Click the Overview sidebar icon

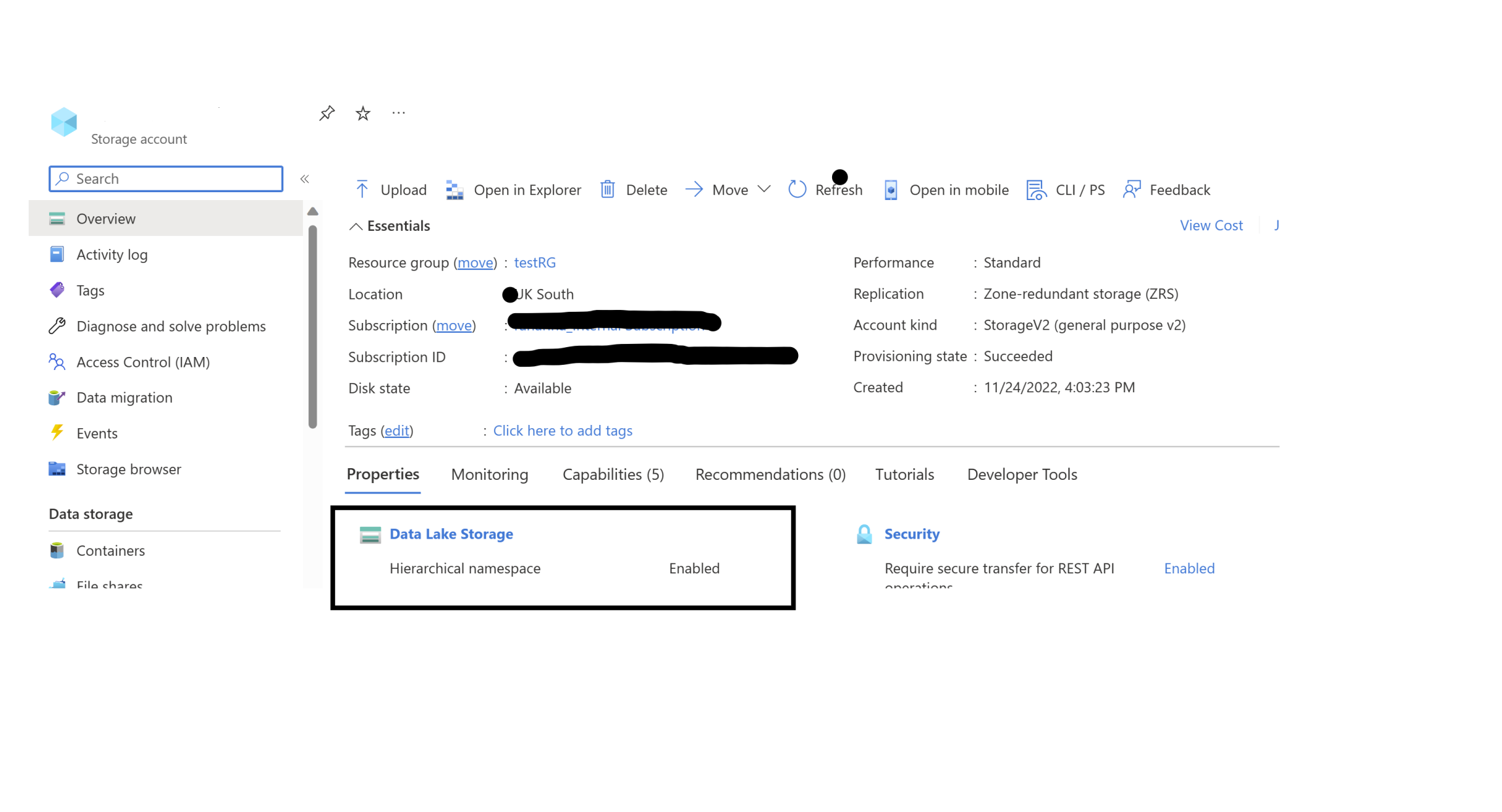point(57,219)
